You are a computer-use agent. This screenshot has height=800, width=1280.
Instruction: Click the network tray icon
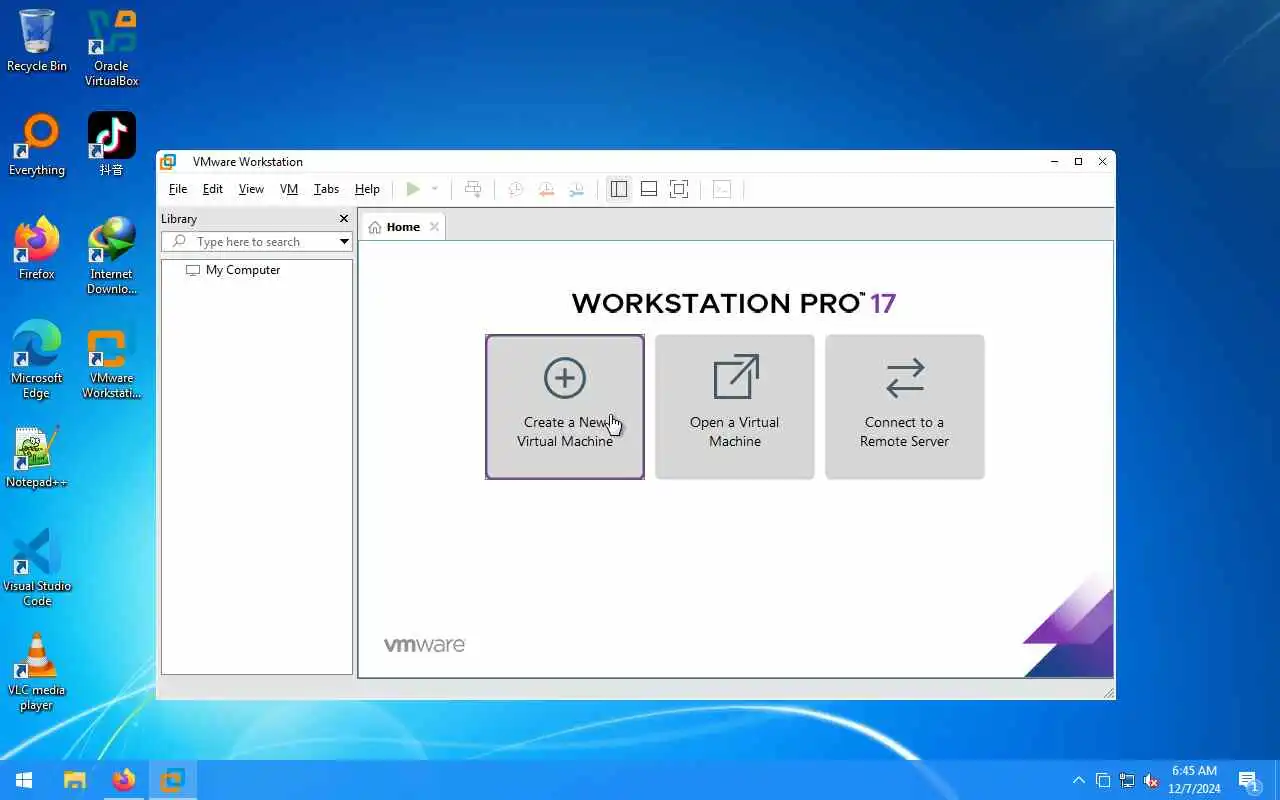click(x=1127, y=780)
